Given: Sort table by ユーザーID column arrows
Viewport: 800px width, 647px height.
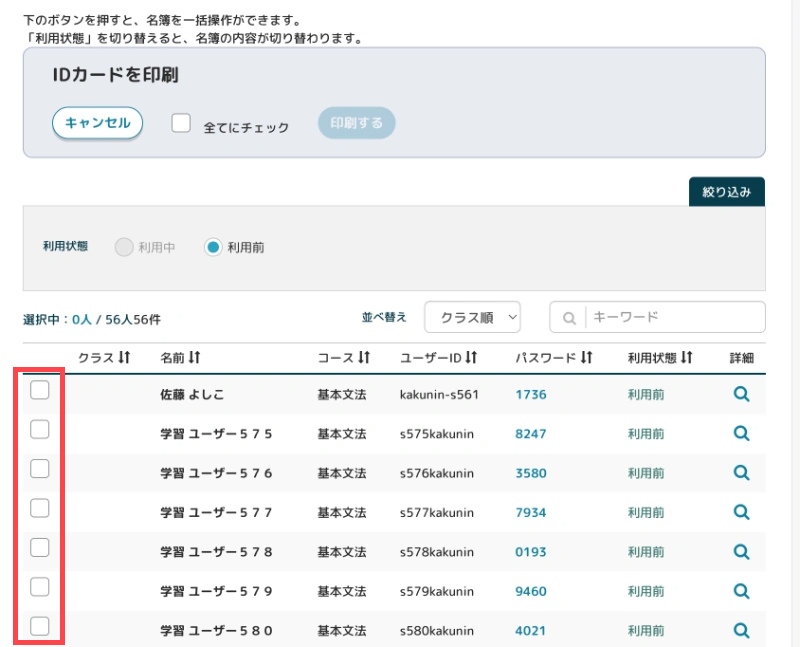Looking at the screenshot, I should tap(471, 357).
